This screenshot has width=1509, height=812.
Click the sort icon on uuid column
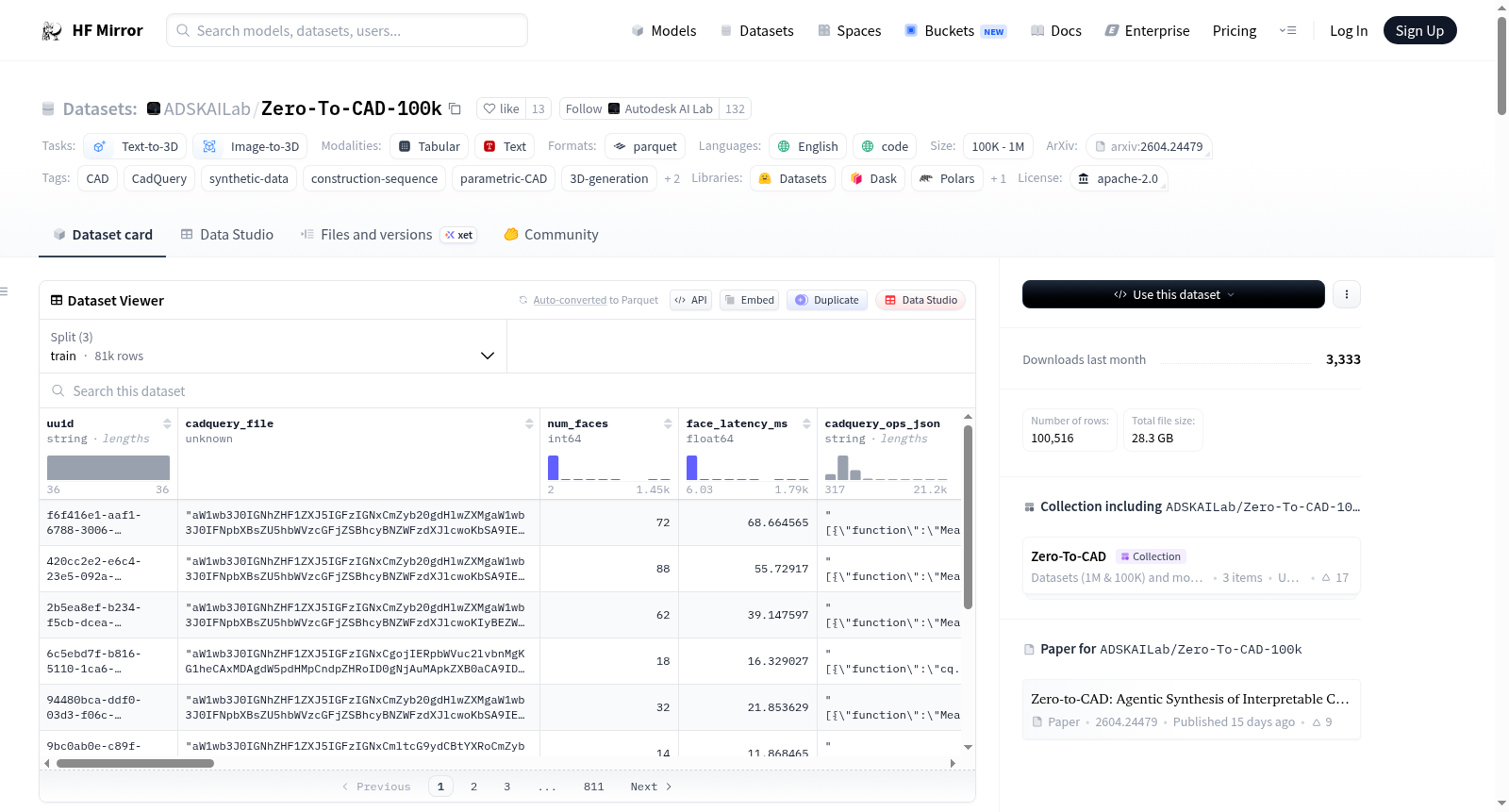pos(167,423)
